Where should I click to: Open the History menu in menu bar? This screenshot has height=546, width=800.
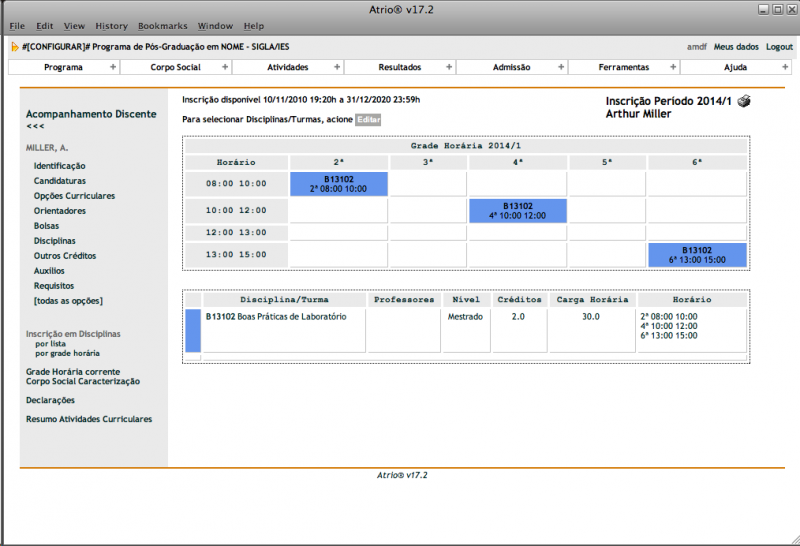click(111, 25)
